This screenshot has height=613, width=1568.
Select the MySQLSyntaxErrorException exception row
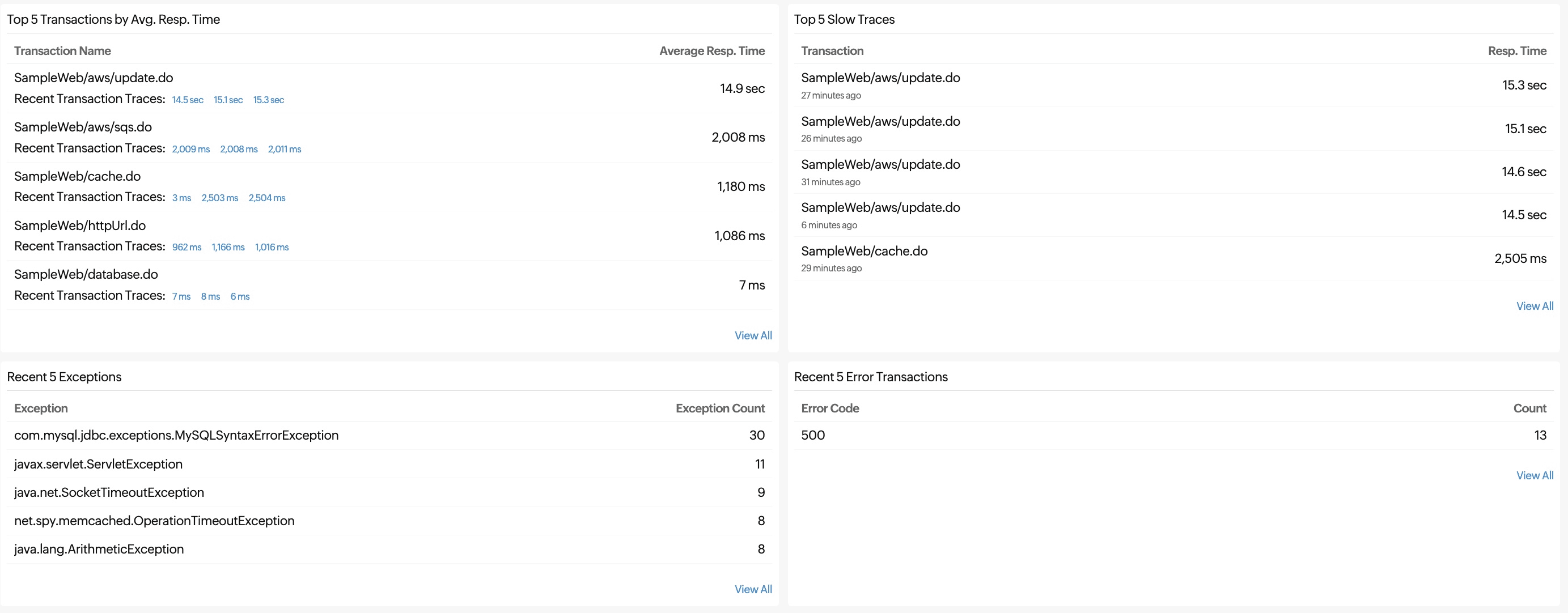(176, 436)
